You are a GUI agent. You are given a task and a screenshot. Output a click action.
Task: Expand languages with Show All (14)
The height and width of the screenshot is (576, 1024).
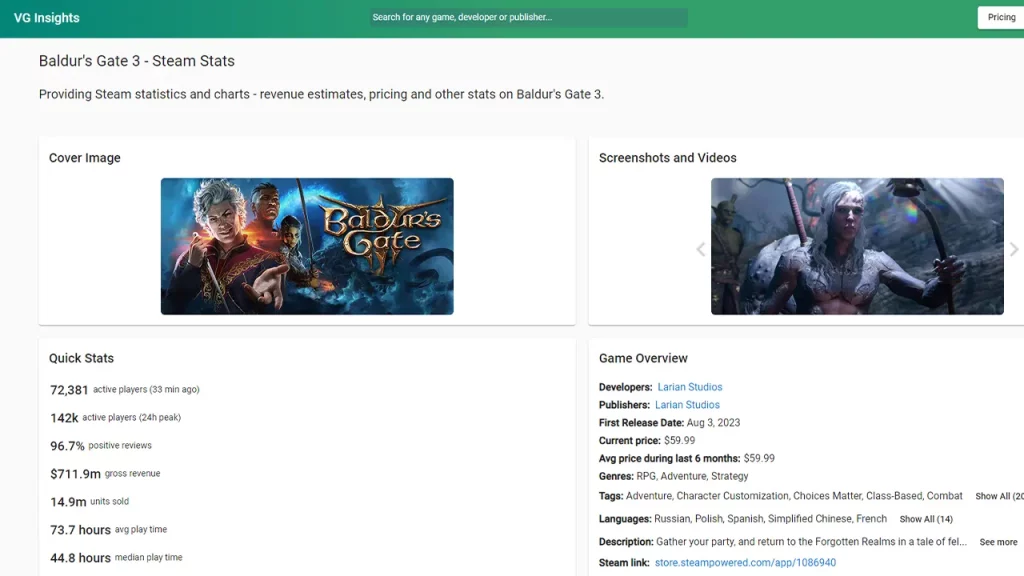(926, 519)
